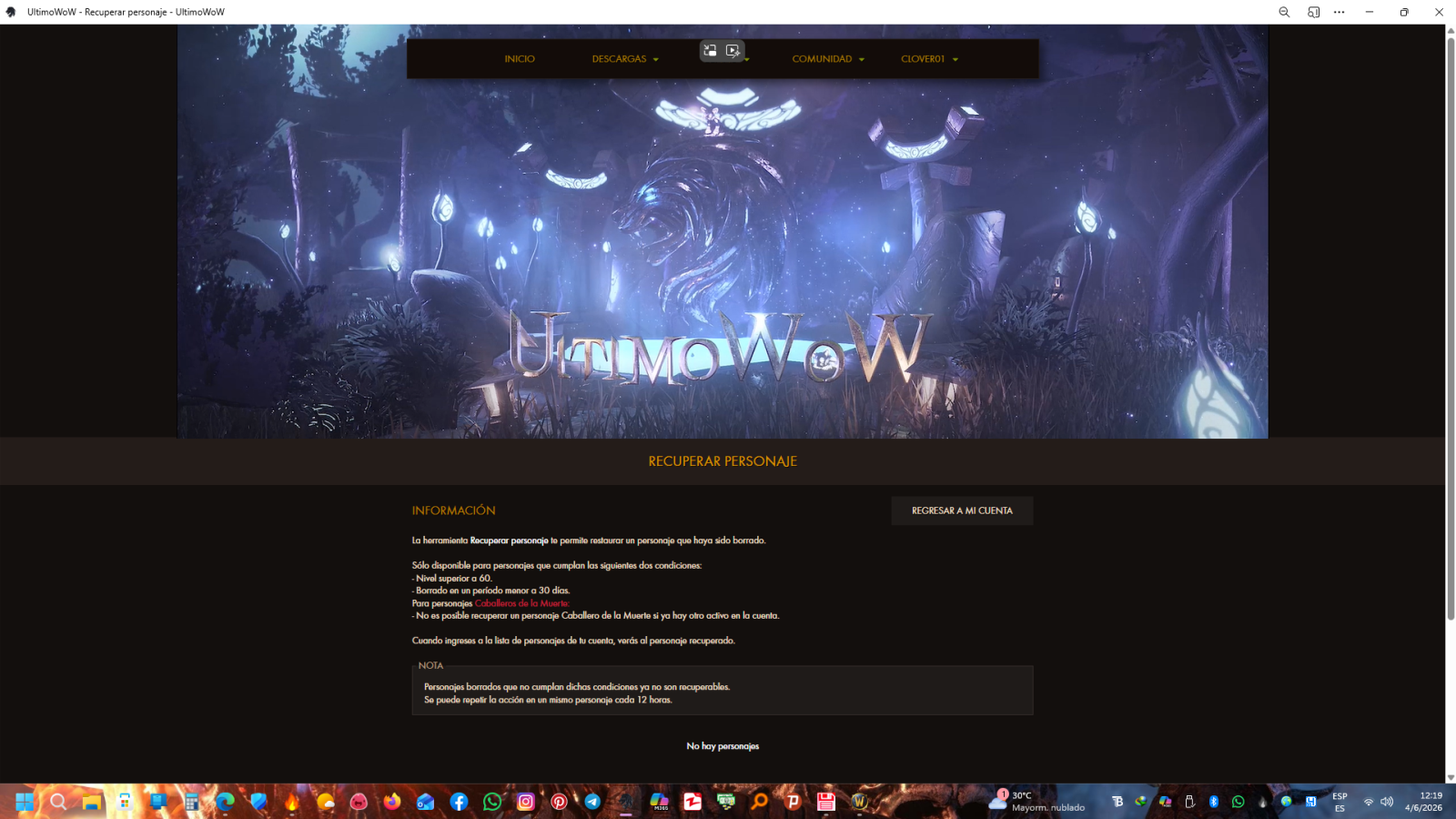Open File Explorer from taskbar
1456x819 pixels.
click(91, 802)
